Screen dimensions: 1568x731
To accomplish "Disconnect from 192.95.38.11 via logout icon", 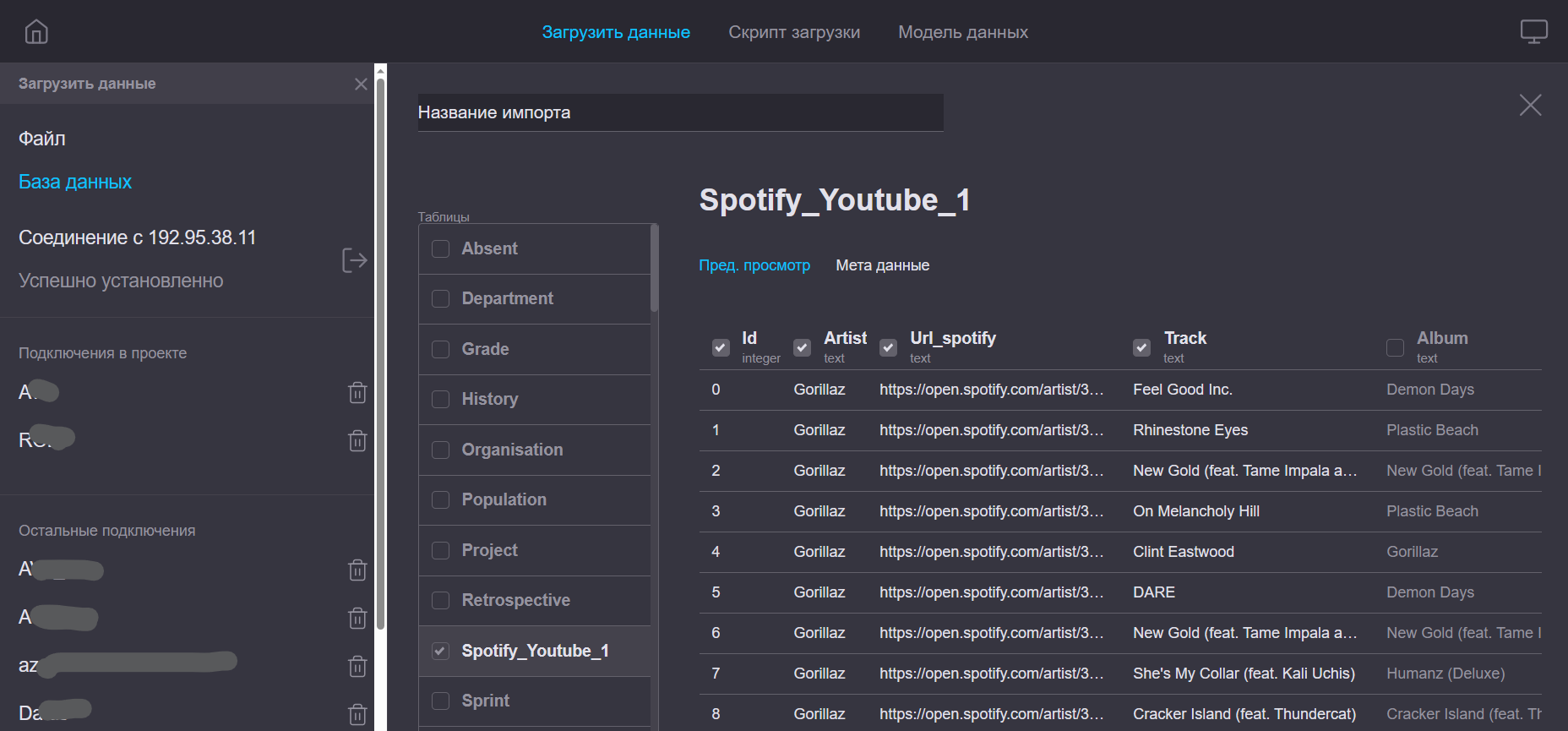I will pos(355,260).
